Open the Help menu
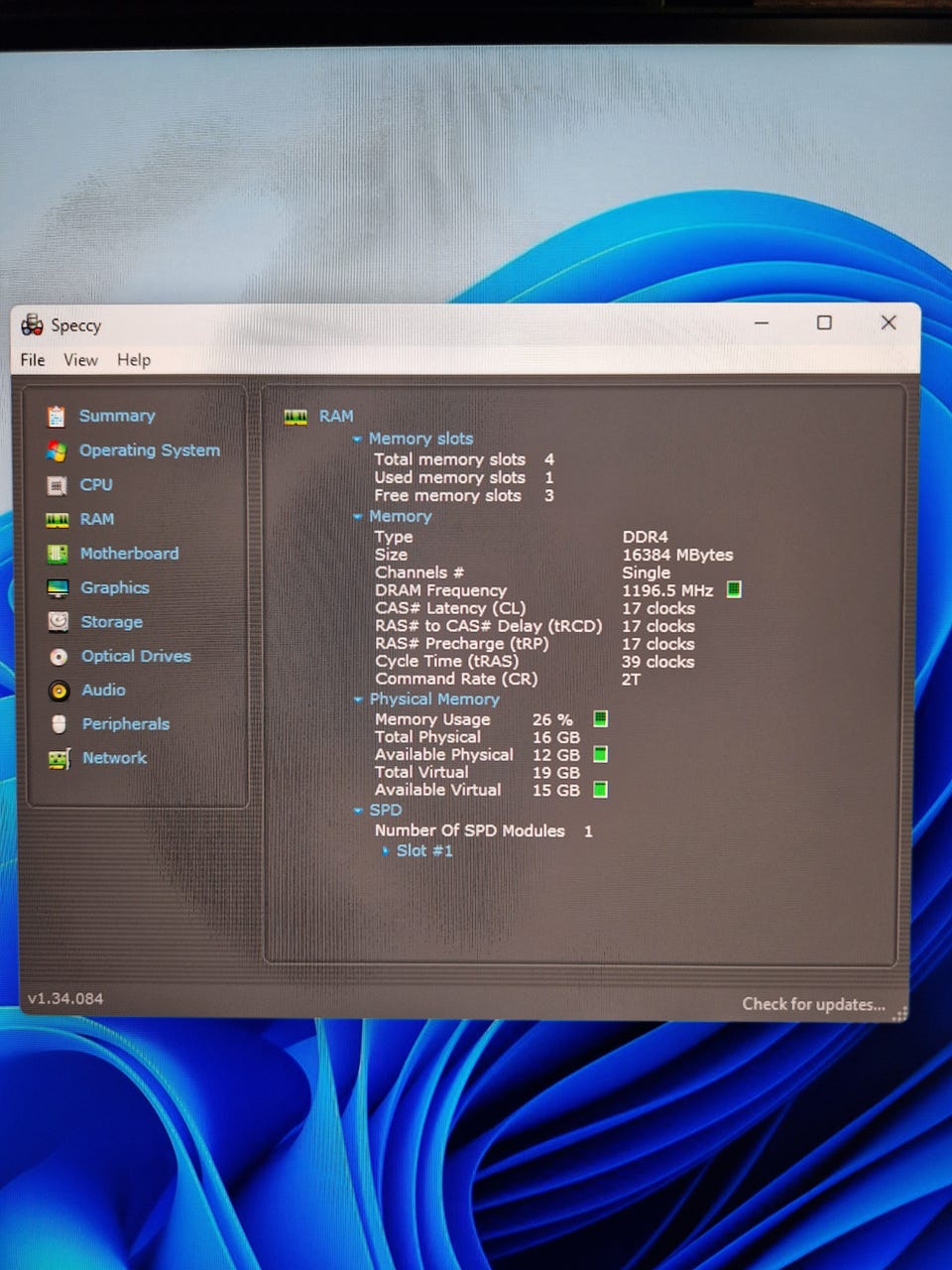 pos(134,360)
